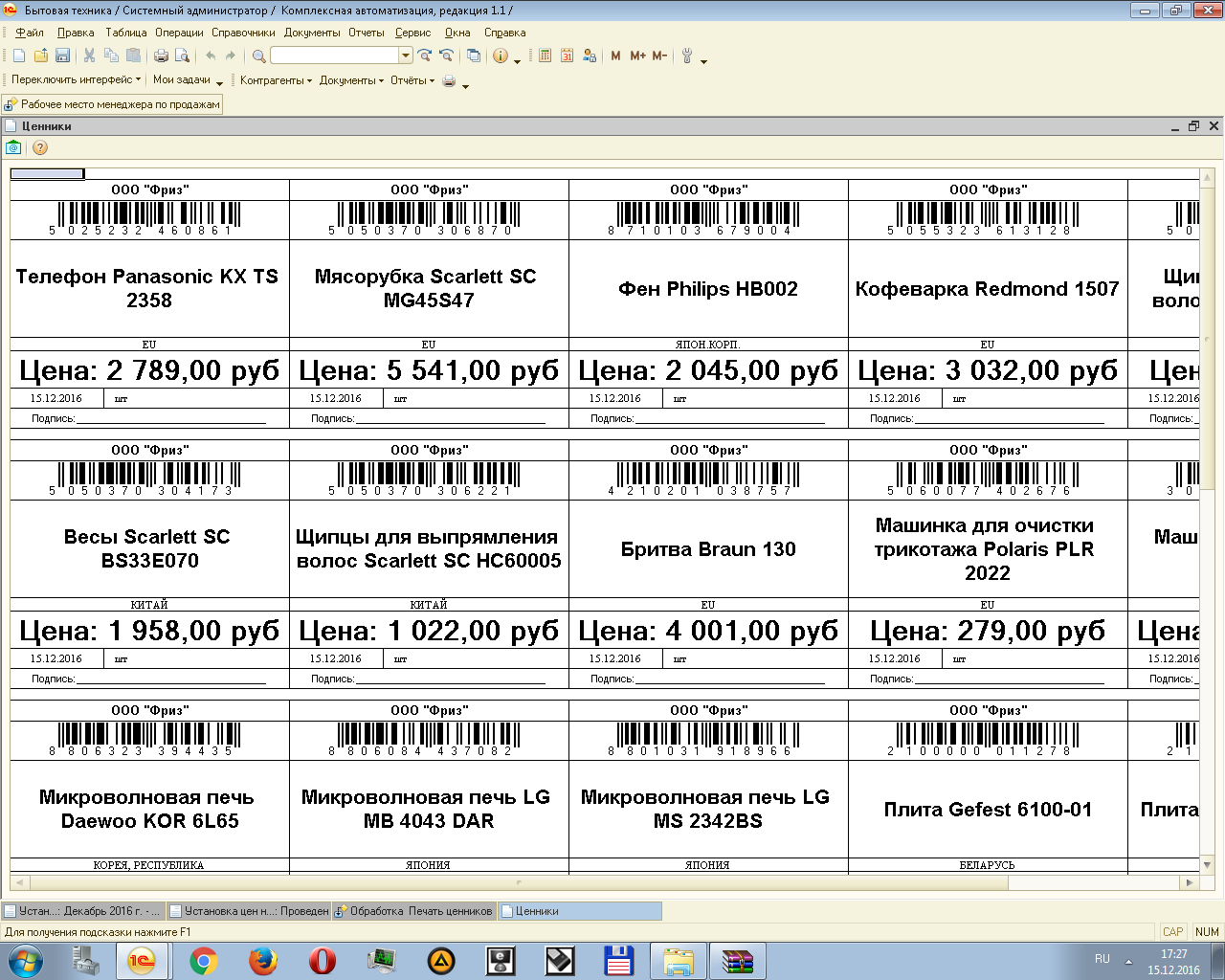
Task: Select cell Бритва Braun 130
Action: (x=708, y=548)
